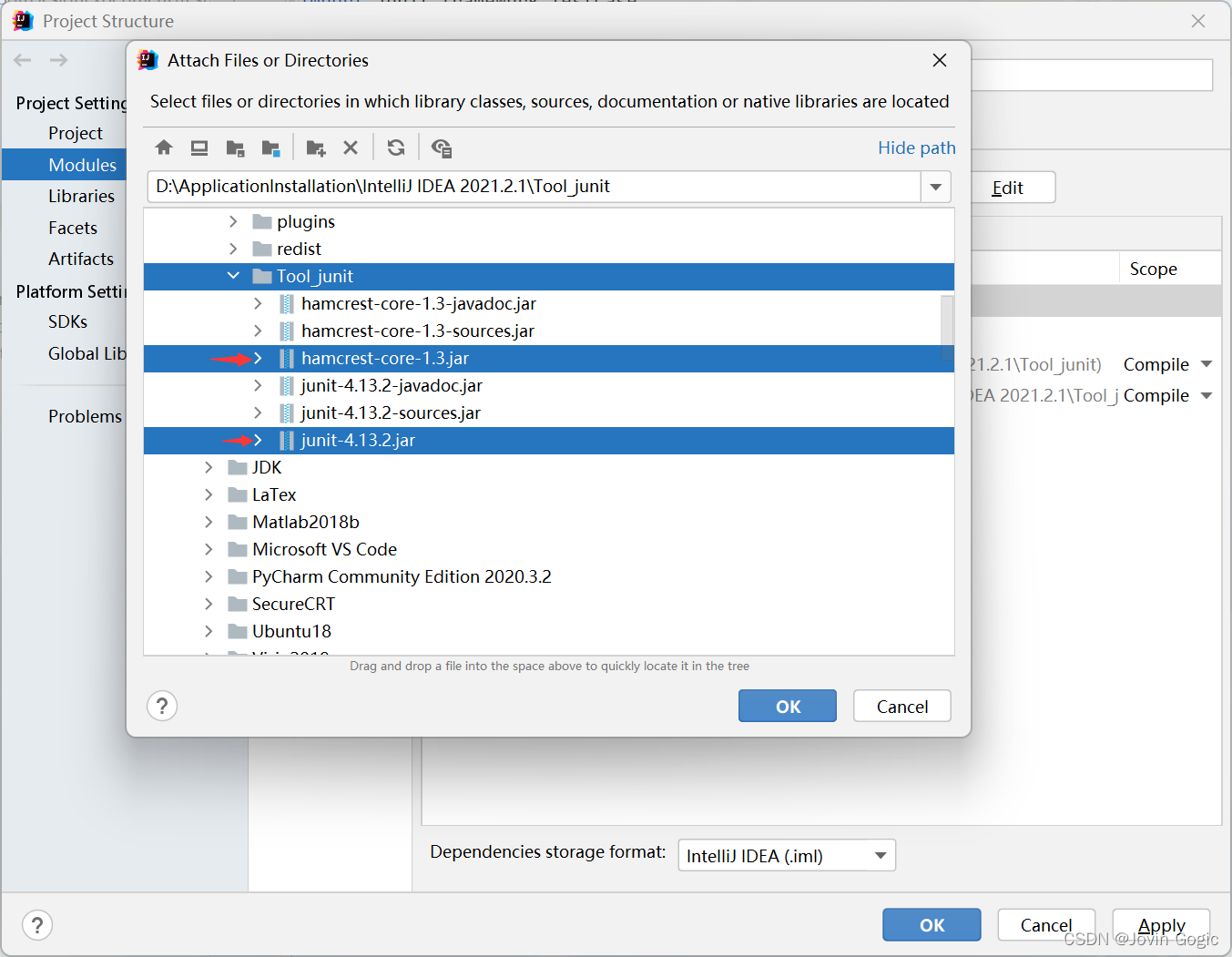Select the Ubuntu18 folder
This screenshot has height=957, width=1232.
[549, 631]
